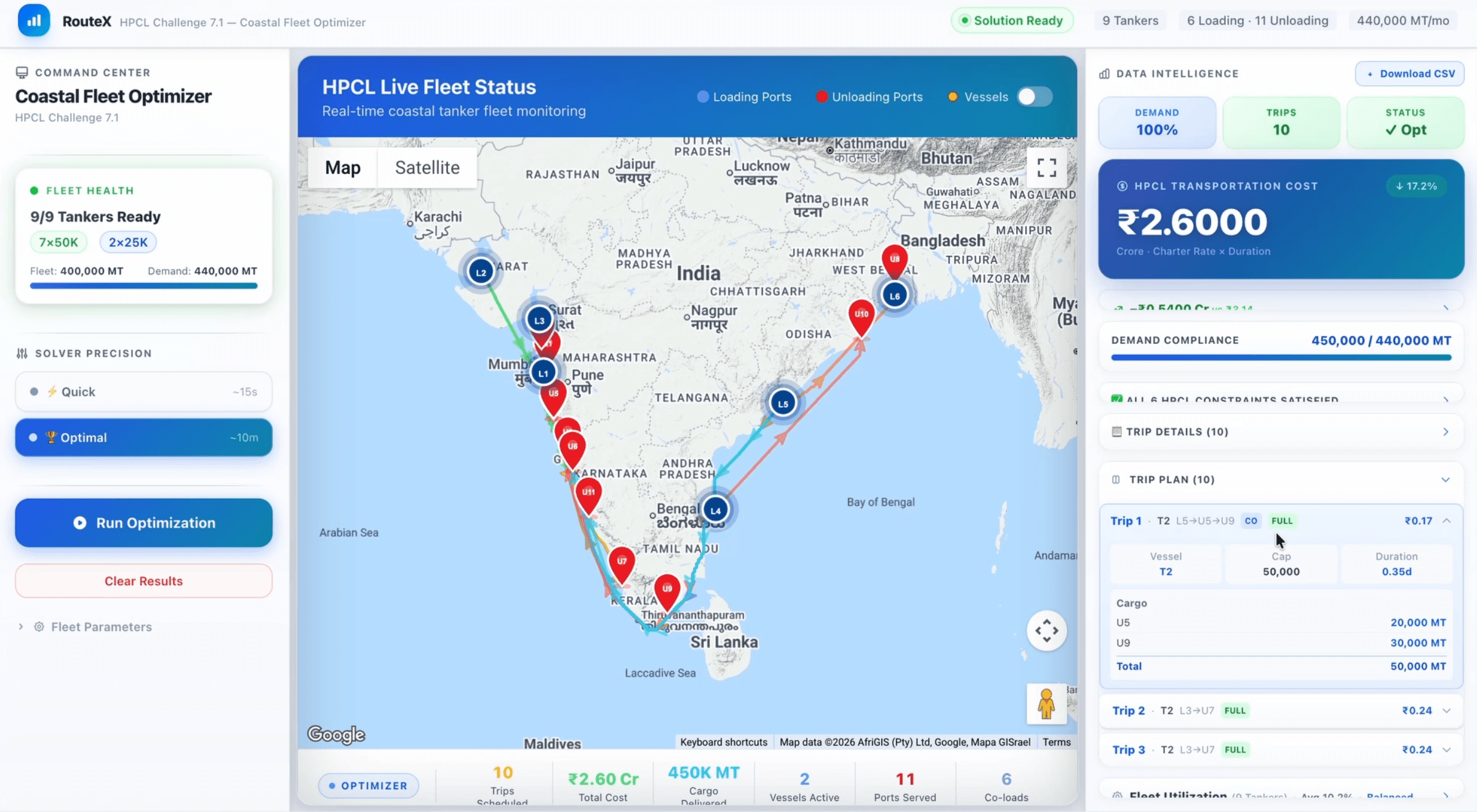
Task: Expand the Trip Details (10) section
Action: pyautogui.click(x=1281, y=432)
